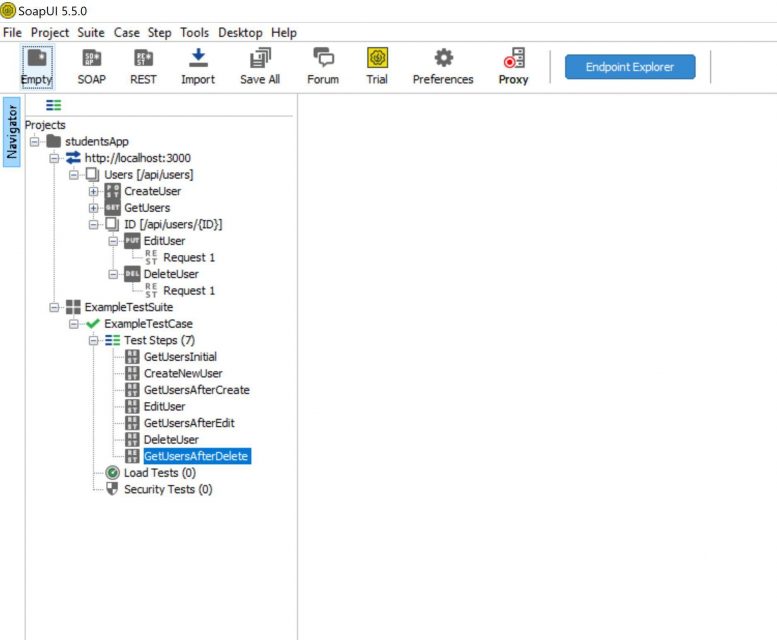Screen dimensions: 777x640
Task: Select the GetUsersAfterDelete test step
Action: coord(196,456)
